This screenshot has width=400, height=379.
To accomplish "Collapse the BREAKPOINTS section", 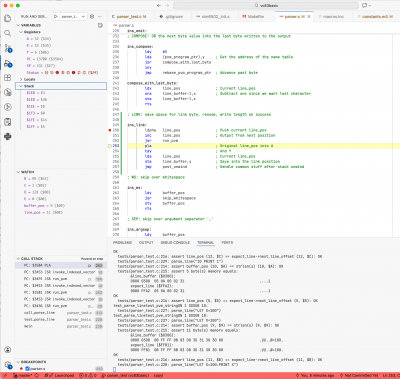I will tap(18, 362).
